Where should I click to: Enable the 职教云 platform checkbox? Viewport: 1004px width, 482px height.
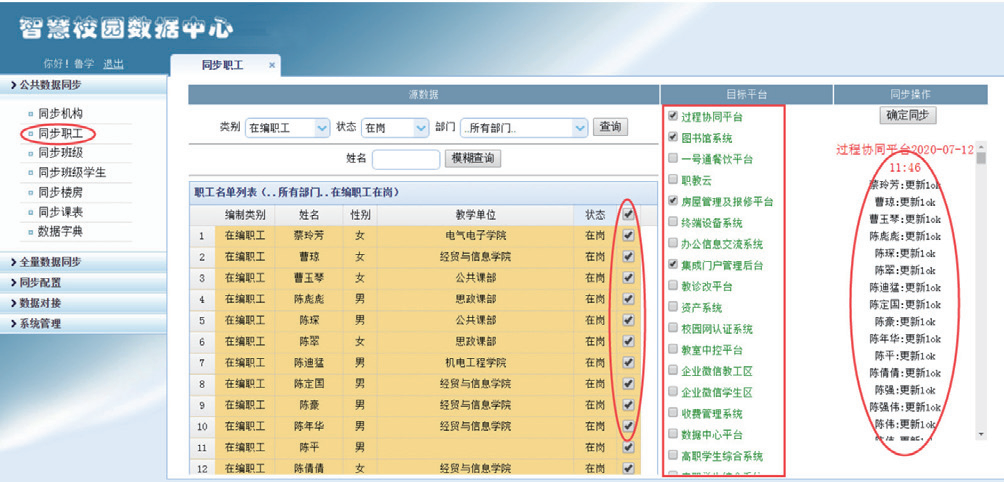coord(673,180)
